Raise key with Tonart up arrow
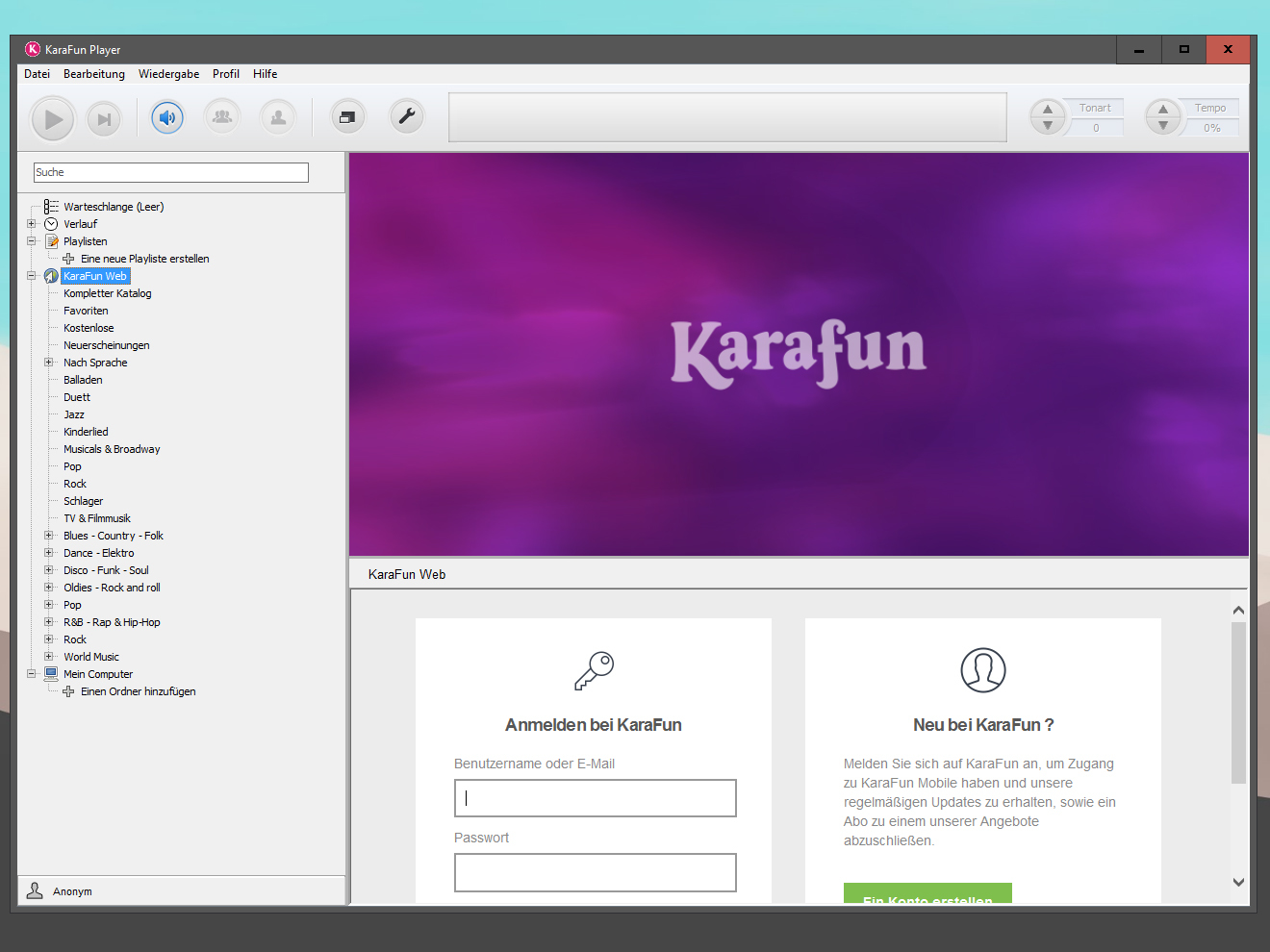The image size is (1270, 952). pos(1048,109)
